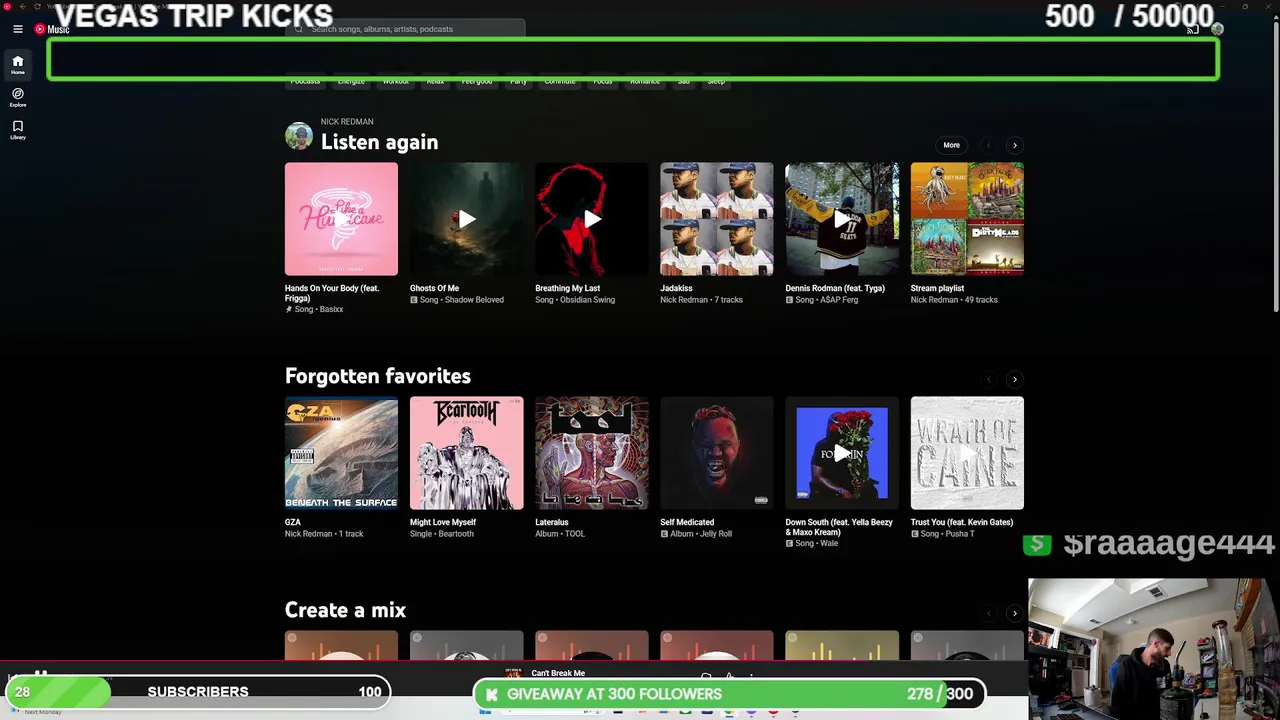Open the Jadakiss playlist cover
Image resolution: width=1280 pixels, height=720 pixels.
pos(716,219)
